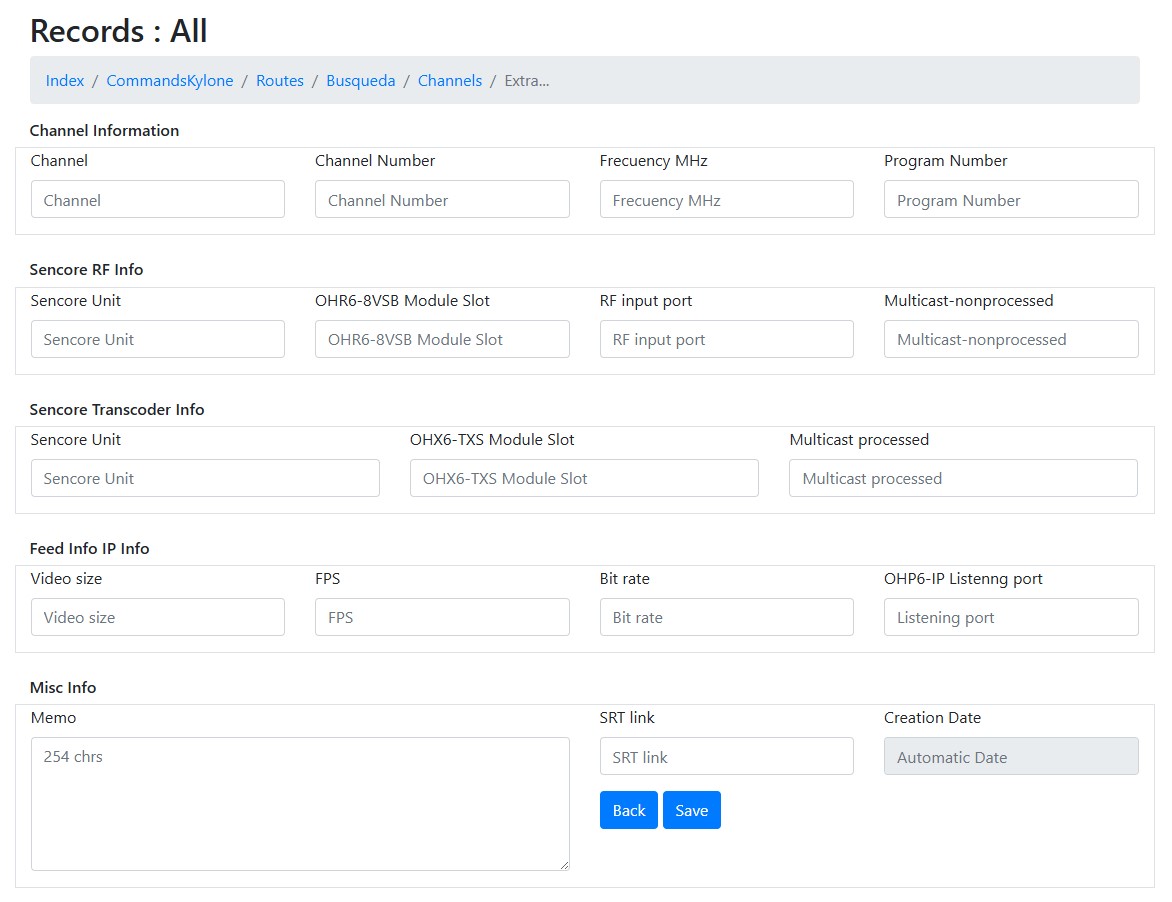Go to Routes in breadcrumb

coord(280,81)
